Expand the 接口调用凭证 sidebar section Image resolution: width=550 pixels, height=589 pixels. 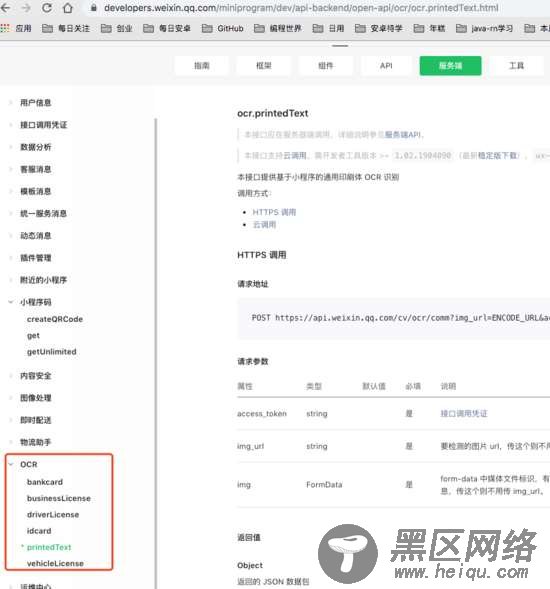coord(43,125)
